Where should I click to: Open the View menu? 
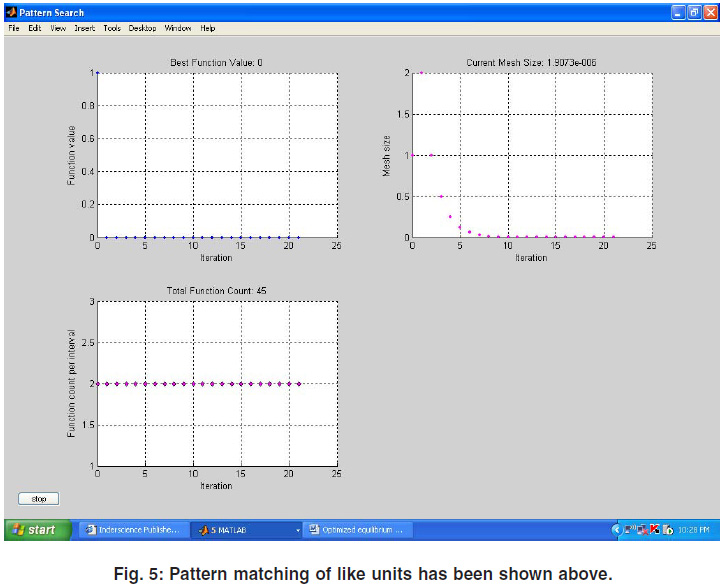(58, 28)
